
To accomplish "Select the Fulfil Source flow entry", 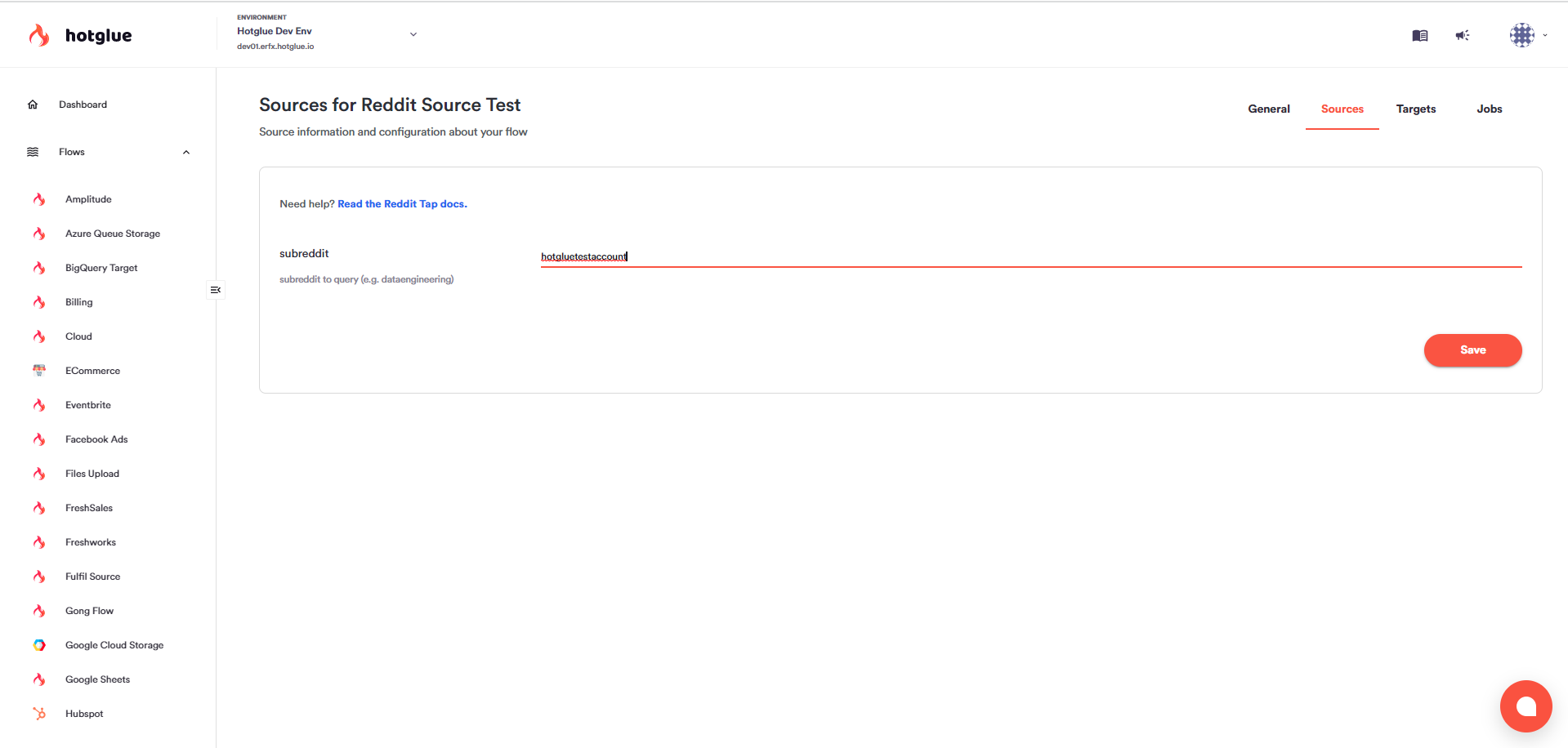I will pos(92,577).
